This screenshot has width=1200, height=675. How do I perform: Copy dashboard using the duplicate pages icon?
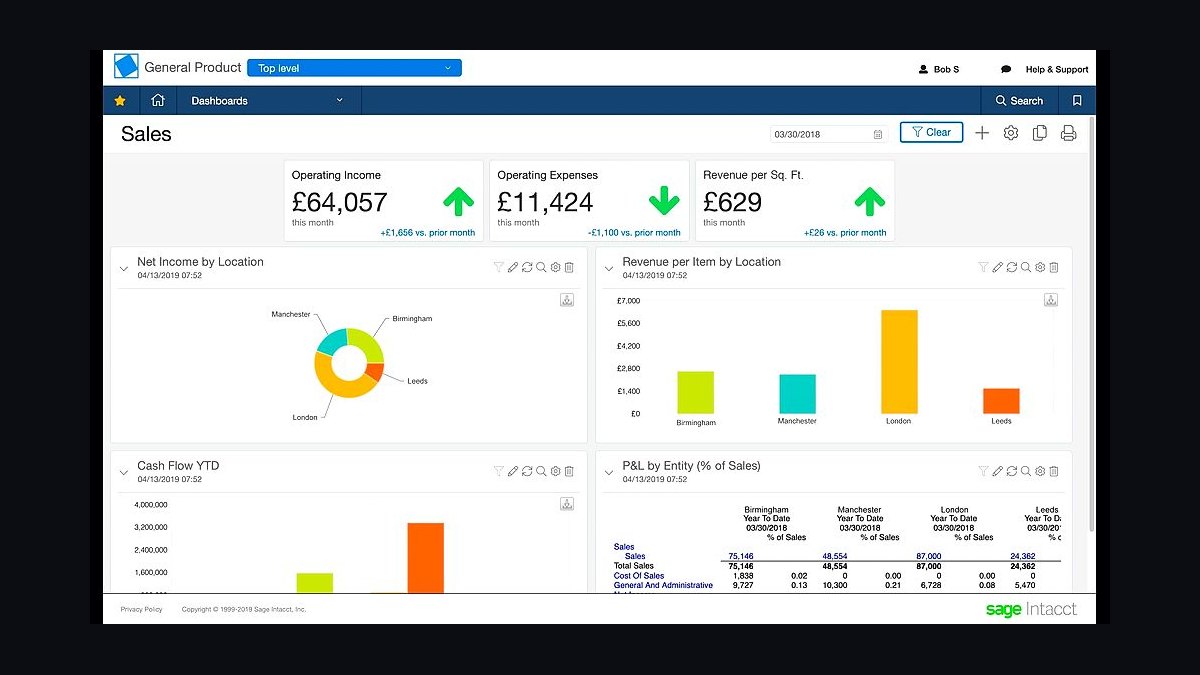(1040, 133)
